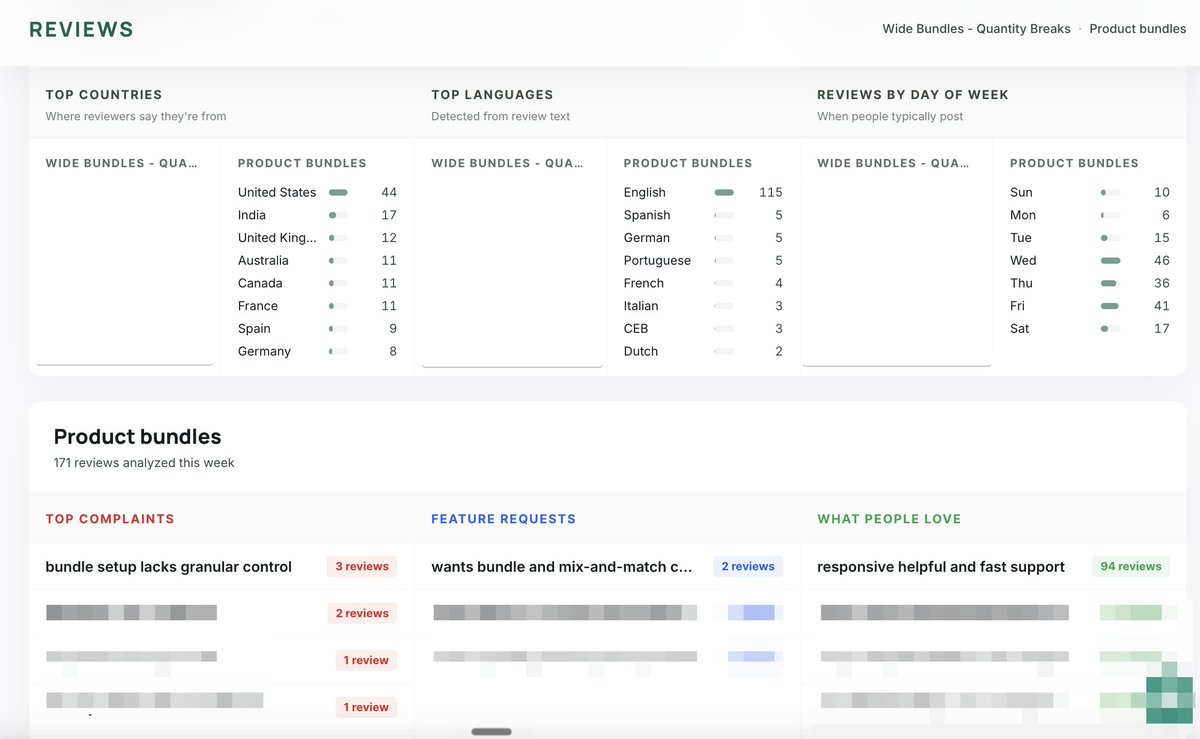
Task: Select the Australia country row
Action: tap(317, 260)
